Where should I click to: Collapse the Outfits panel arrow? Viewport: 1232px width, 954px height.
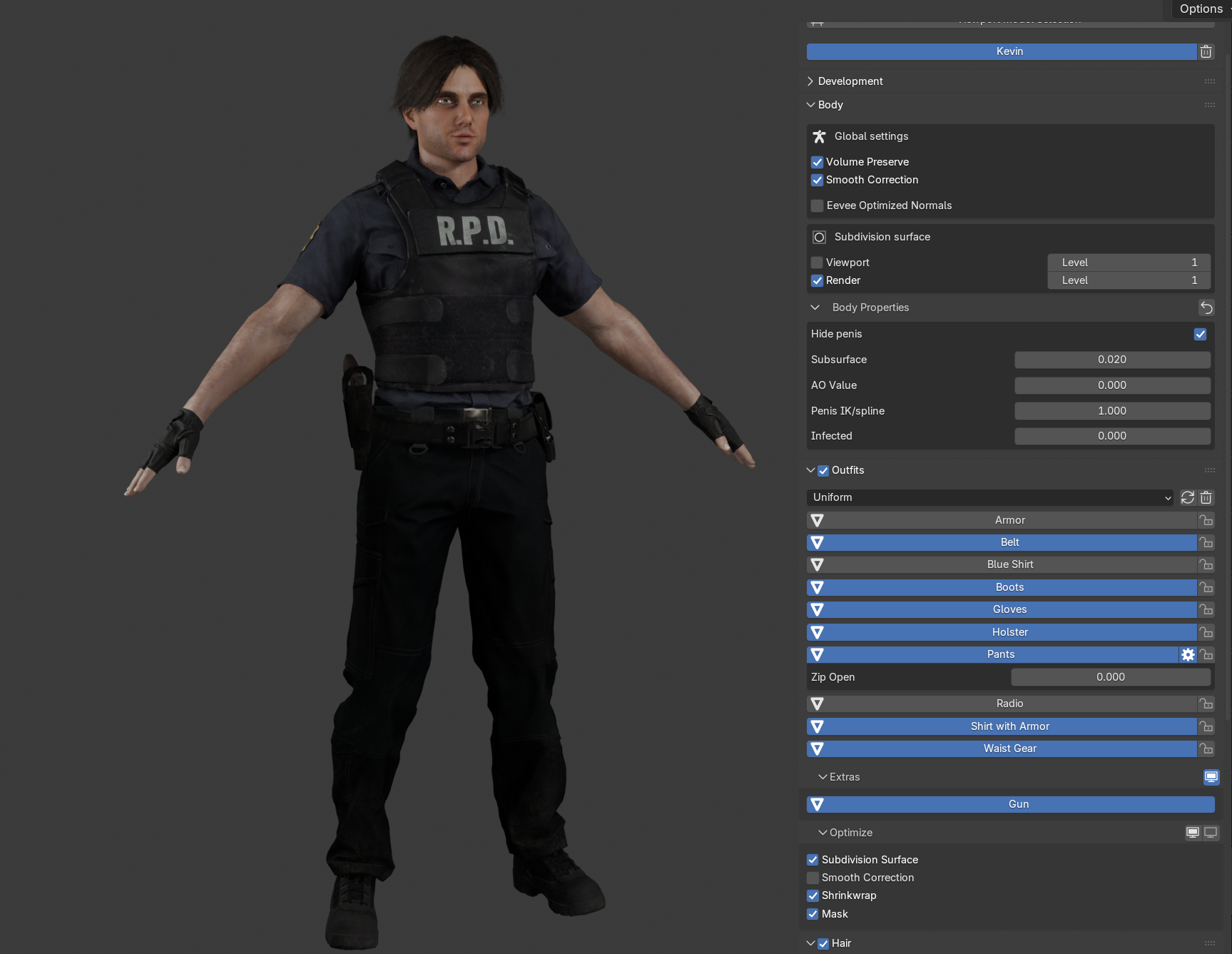click(810, 470)
